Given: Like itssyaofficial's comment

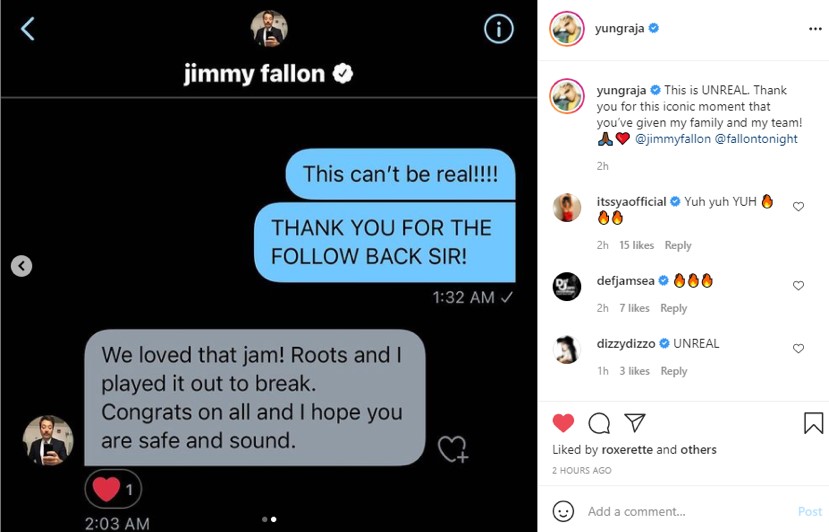Looking at the screenshot, I should click(x=798, y=206).
